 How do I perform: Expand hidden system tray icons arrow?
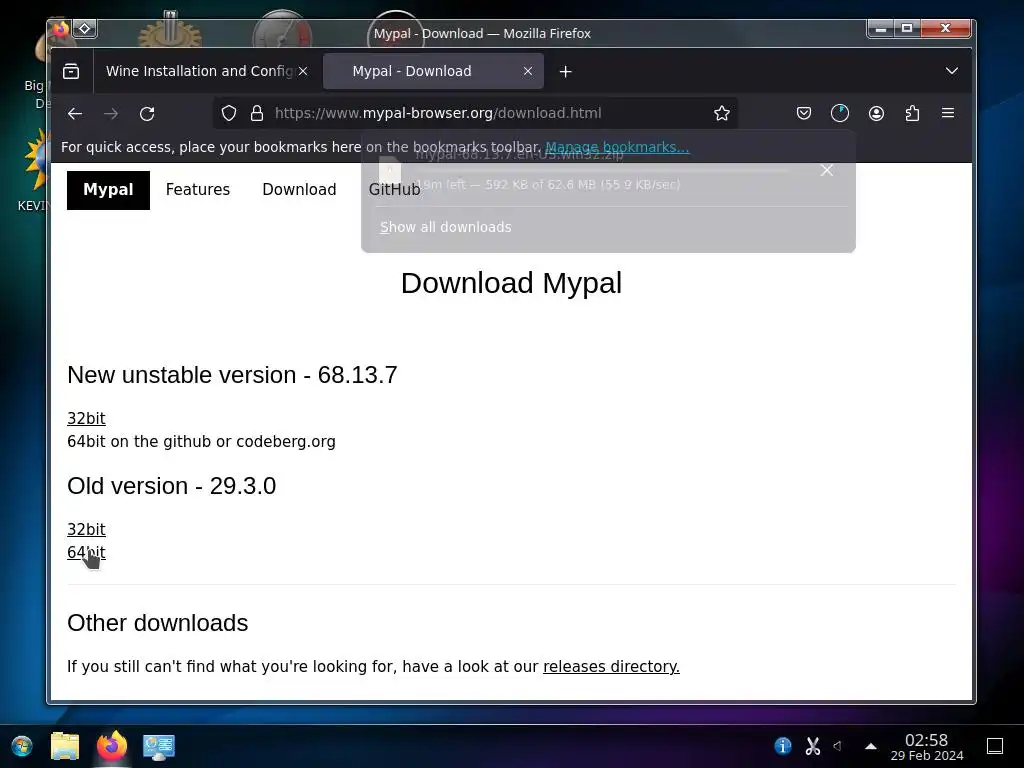(871, 746)
